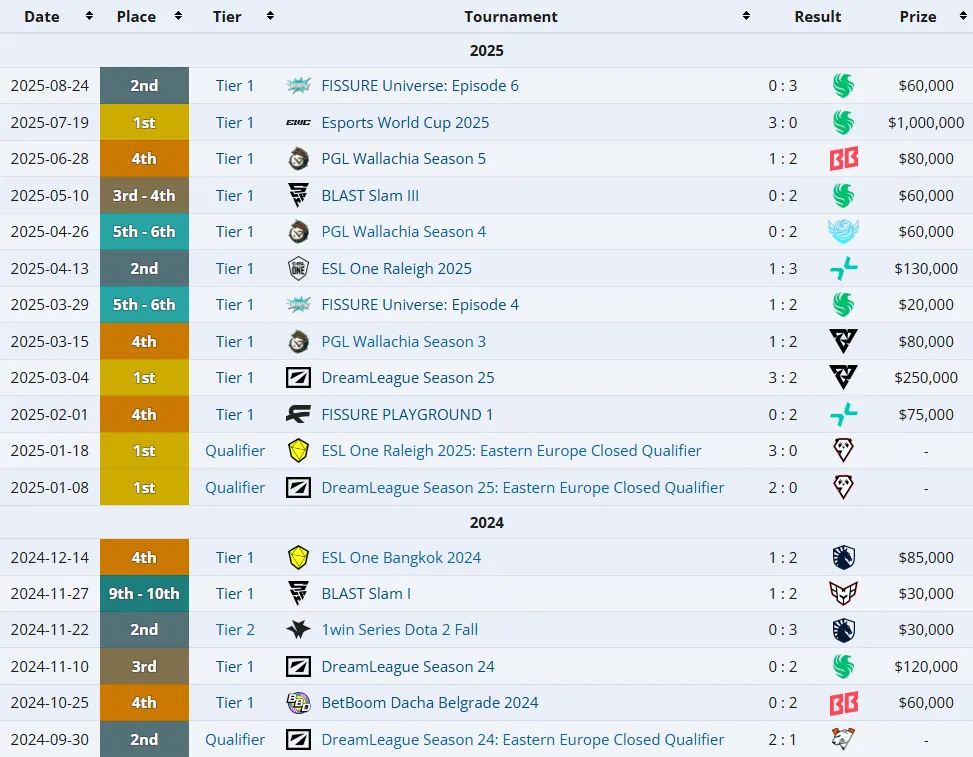Click the 2025 year section header

pos(486,50)
